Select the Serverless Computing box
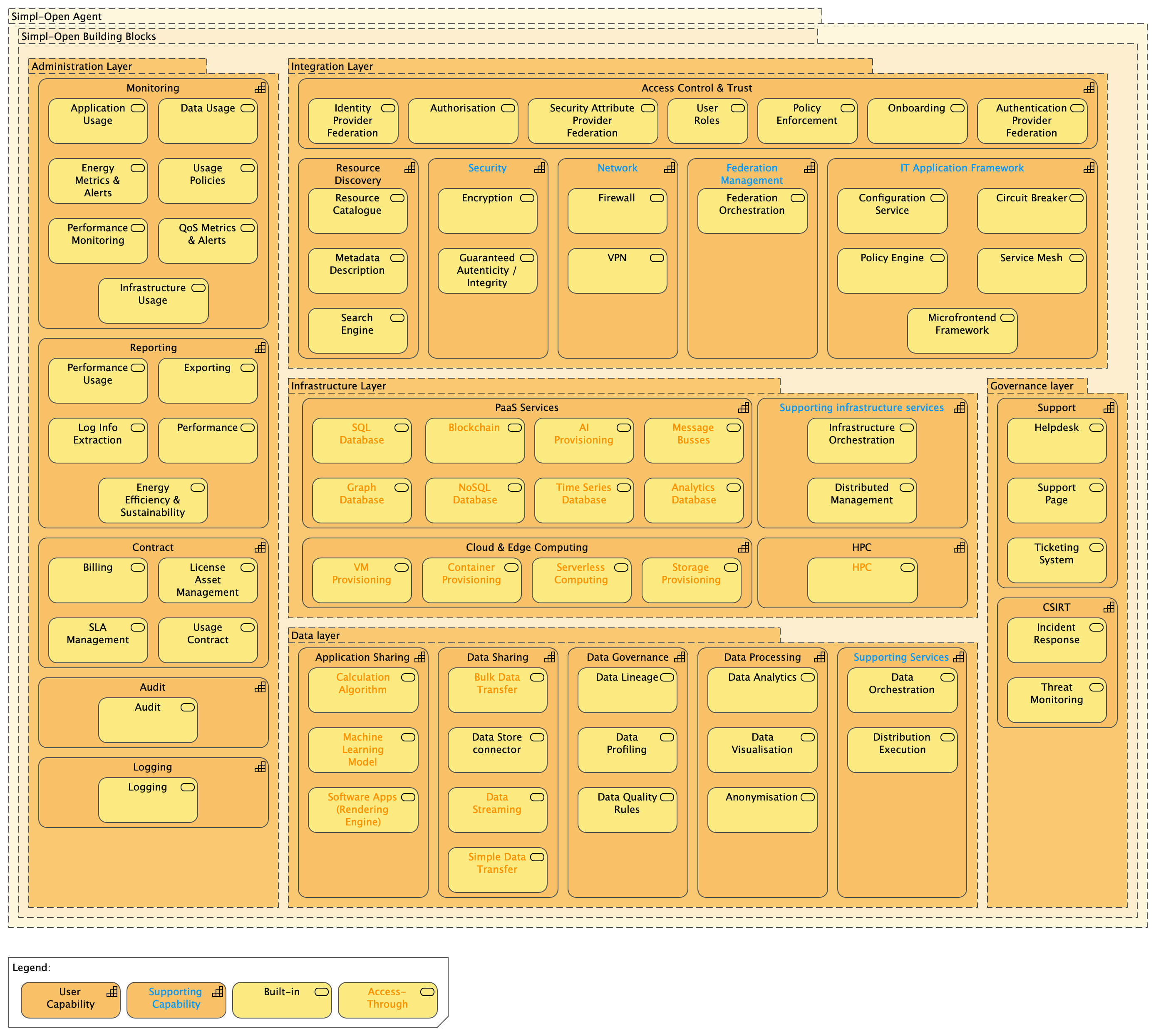The height and width of the screenshot is (1036, 1156). coord(581,580)
